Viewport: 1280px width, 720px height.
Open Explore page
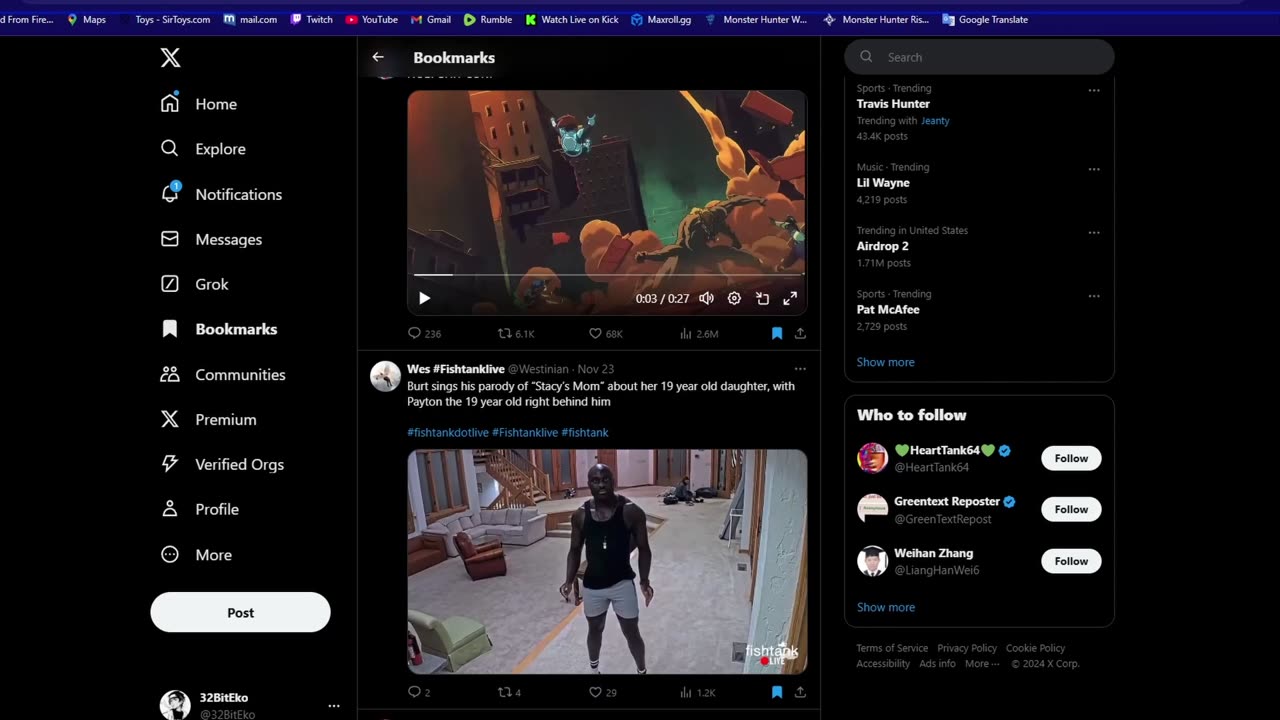pos(203,149)
